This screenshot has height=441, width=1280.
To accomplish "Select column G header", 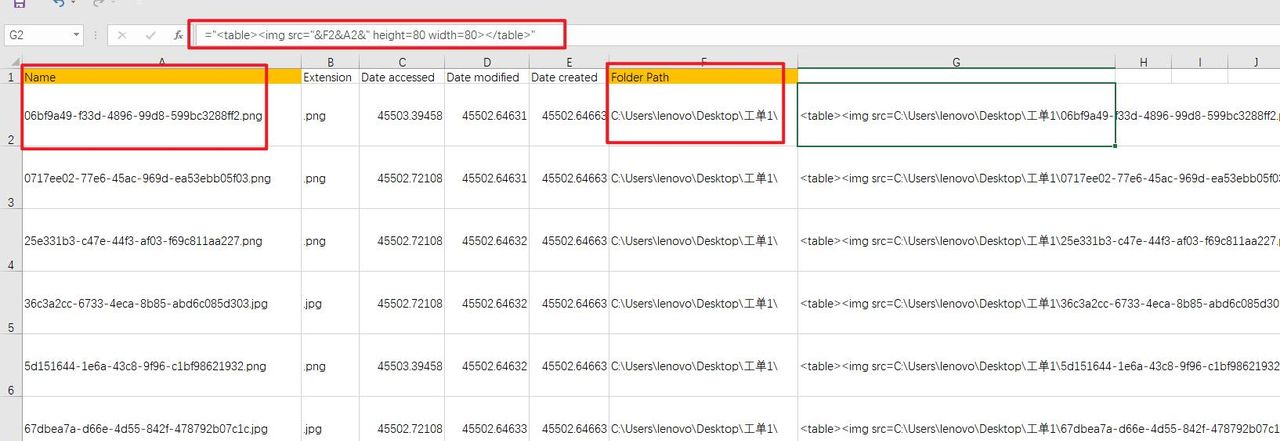I will pos(956,62).
